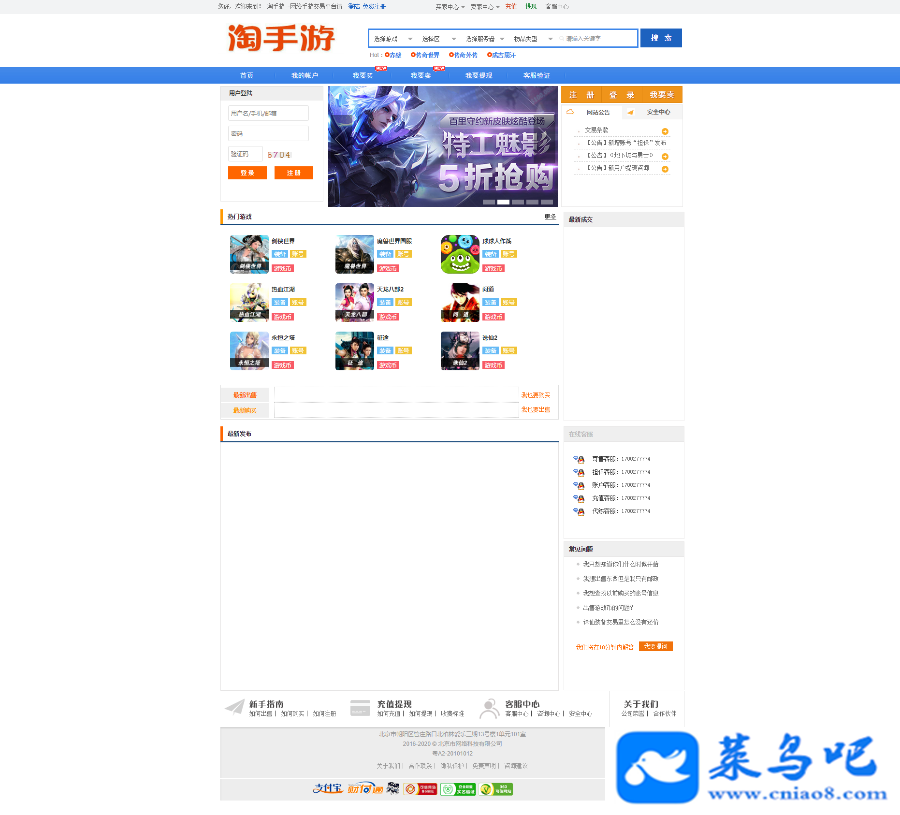Open 关于我们 heading in footer
This screenshot has height=815, width=900.
coord(641,704)
